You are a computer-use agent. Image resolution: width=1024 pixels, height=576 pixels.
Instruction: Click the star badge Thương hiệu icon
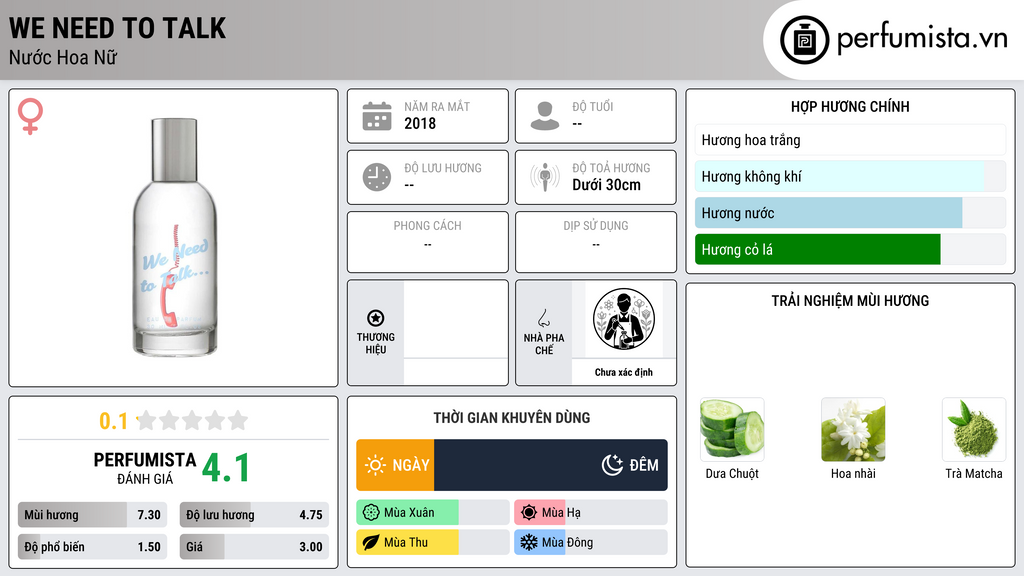[x=376, y=318]
